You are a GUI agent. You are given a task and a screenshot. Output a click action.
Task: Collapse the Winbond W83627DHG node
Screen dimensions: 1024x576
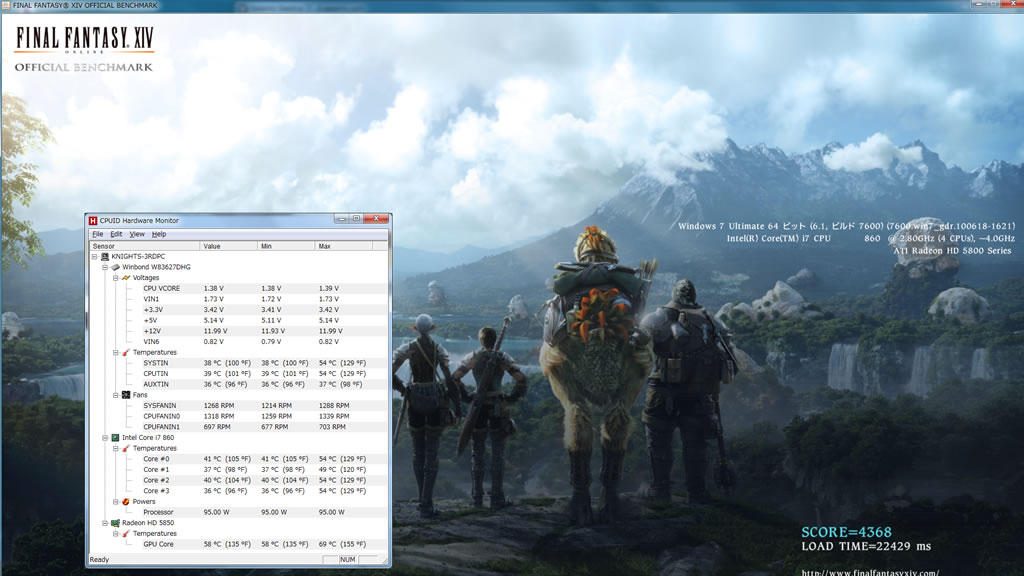coord(105,267)
